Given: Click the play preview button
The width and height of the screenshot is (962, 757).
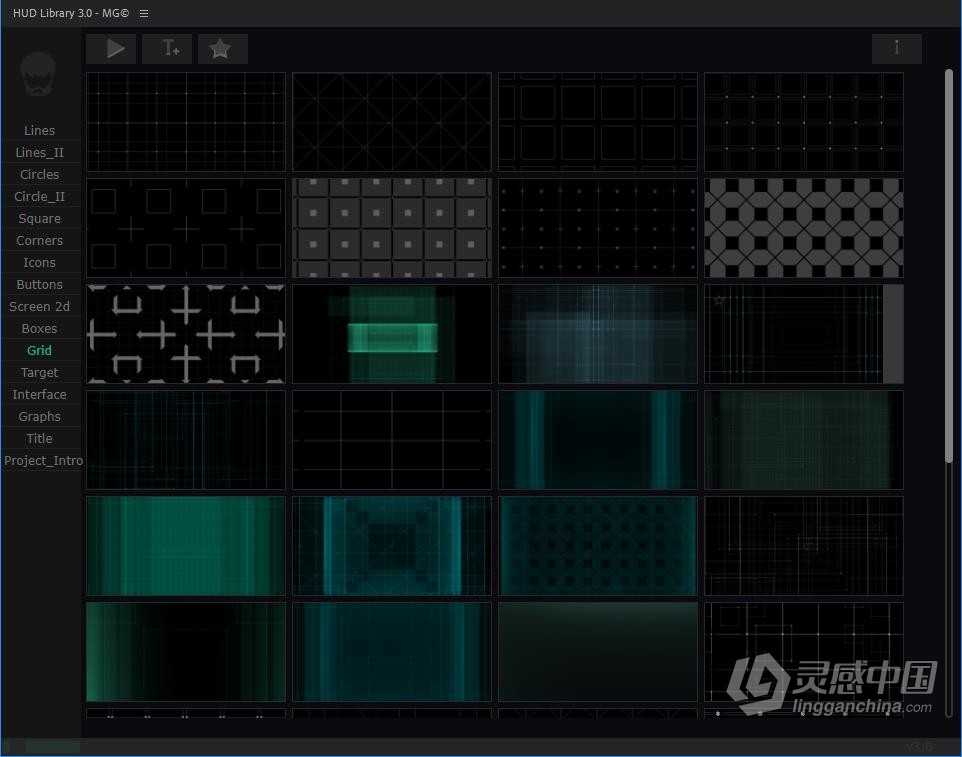Looking at the screenshot, I should coord(111,48).
